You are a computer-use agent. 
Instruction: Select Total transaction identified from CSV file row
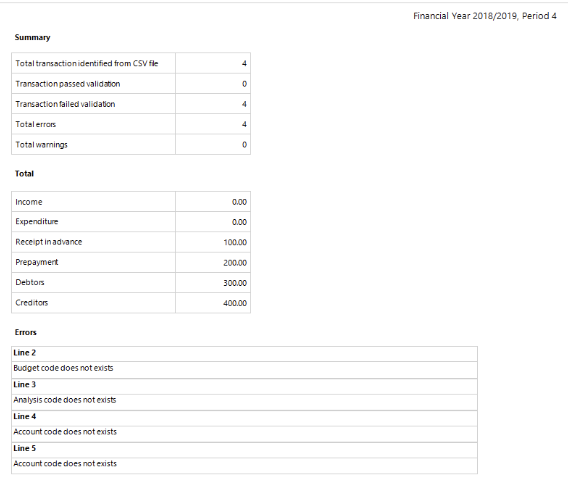131,63
